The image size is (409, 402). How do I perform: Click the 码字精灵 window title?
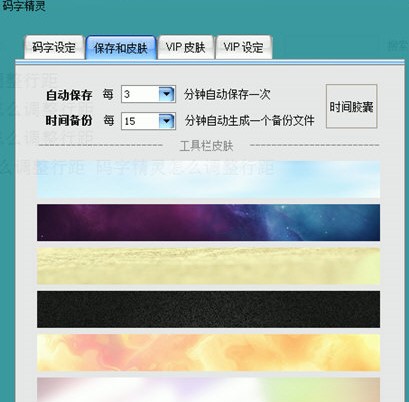click(x=23, y=5)
